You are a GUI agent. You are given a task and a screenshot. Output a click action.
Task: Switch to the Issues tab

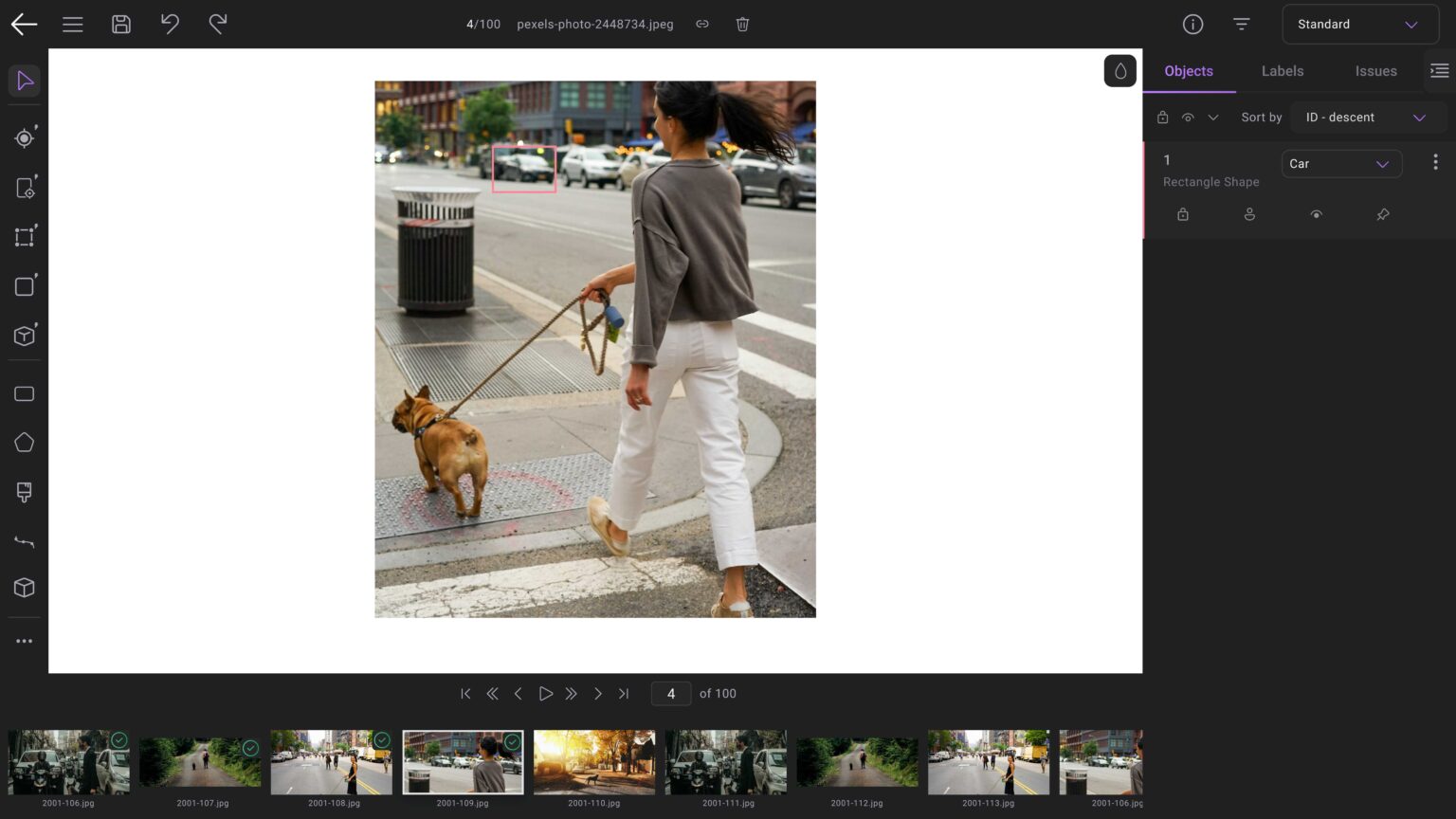1375,71
